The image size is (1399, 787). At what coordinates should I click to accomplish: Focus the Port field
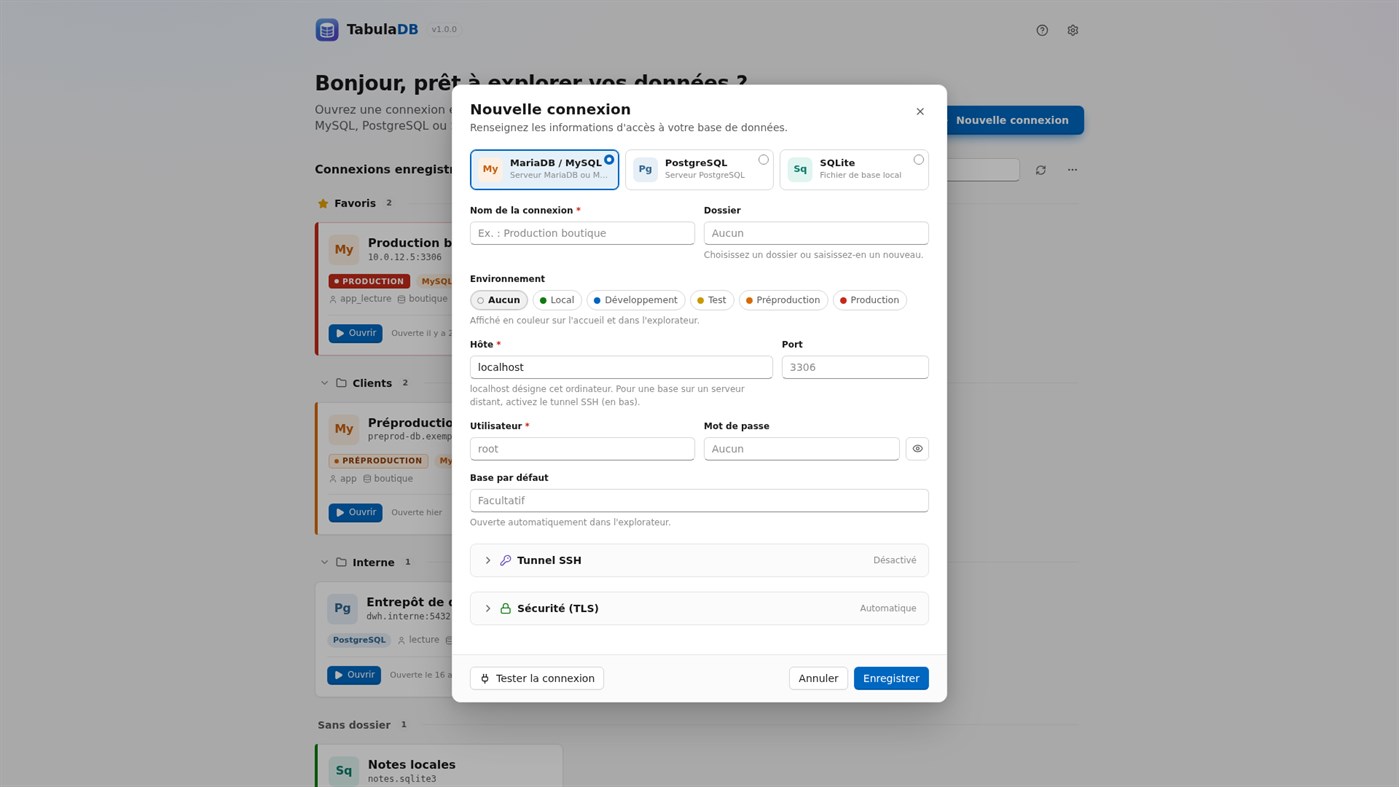855,367
